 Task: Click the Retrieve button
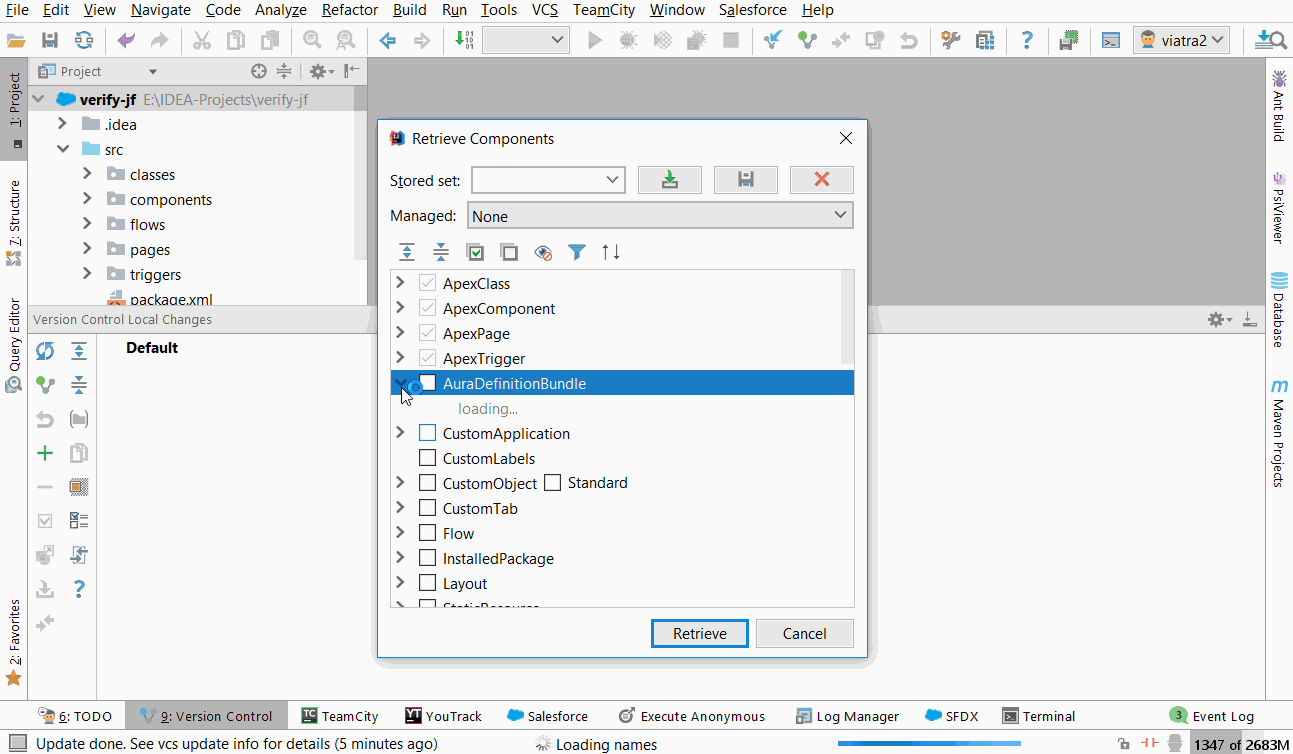700,633
